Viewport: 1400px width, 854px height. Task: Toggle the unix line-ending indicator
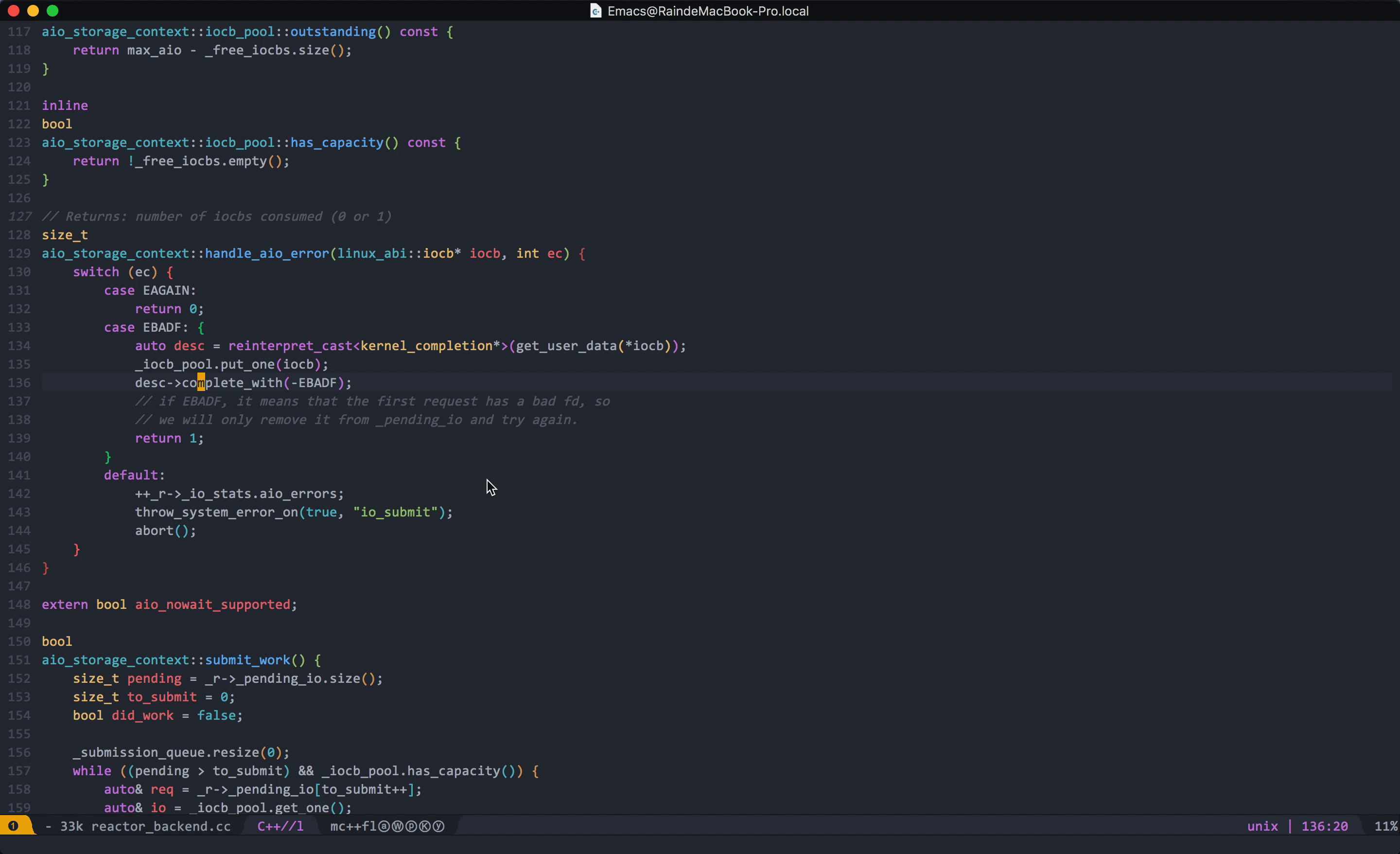coord(1262,826)
